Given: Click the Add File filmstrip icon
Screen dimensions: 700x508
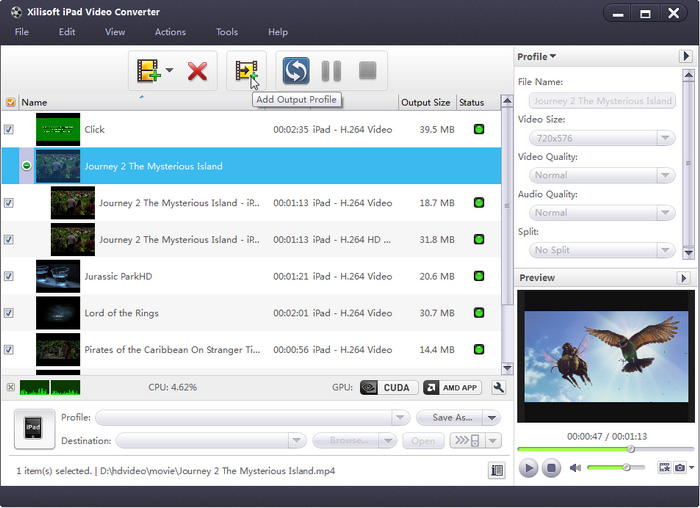Looking at the screenshot, I should click(148, 70).
